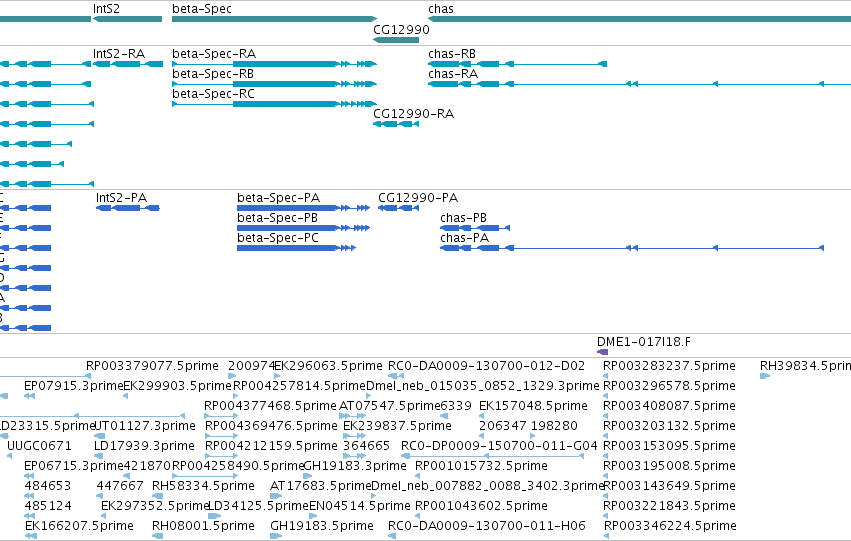This screenshot has width=851, height=541.
Task: Click the RP003221843.5prime label
Action: tap(670, 506)
